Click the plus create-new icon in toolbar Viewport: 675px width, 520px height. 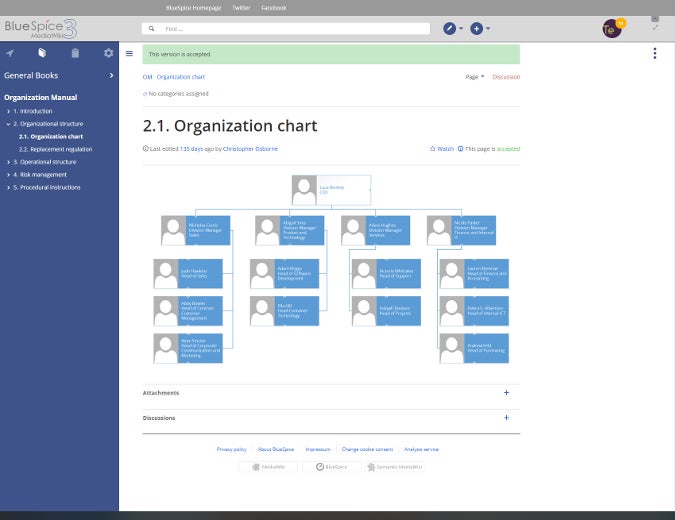(x=477, y=29)
